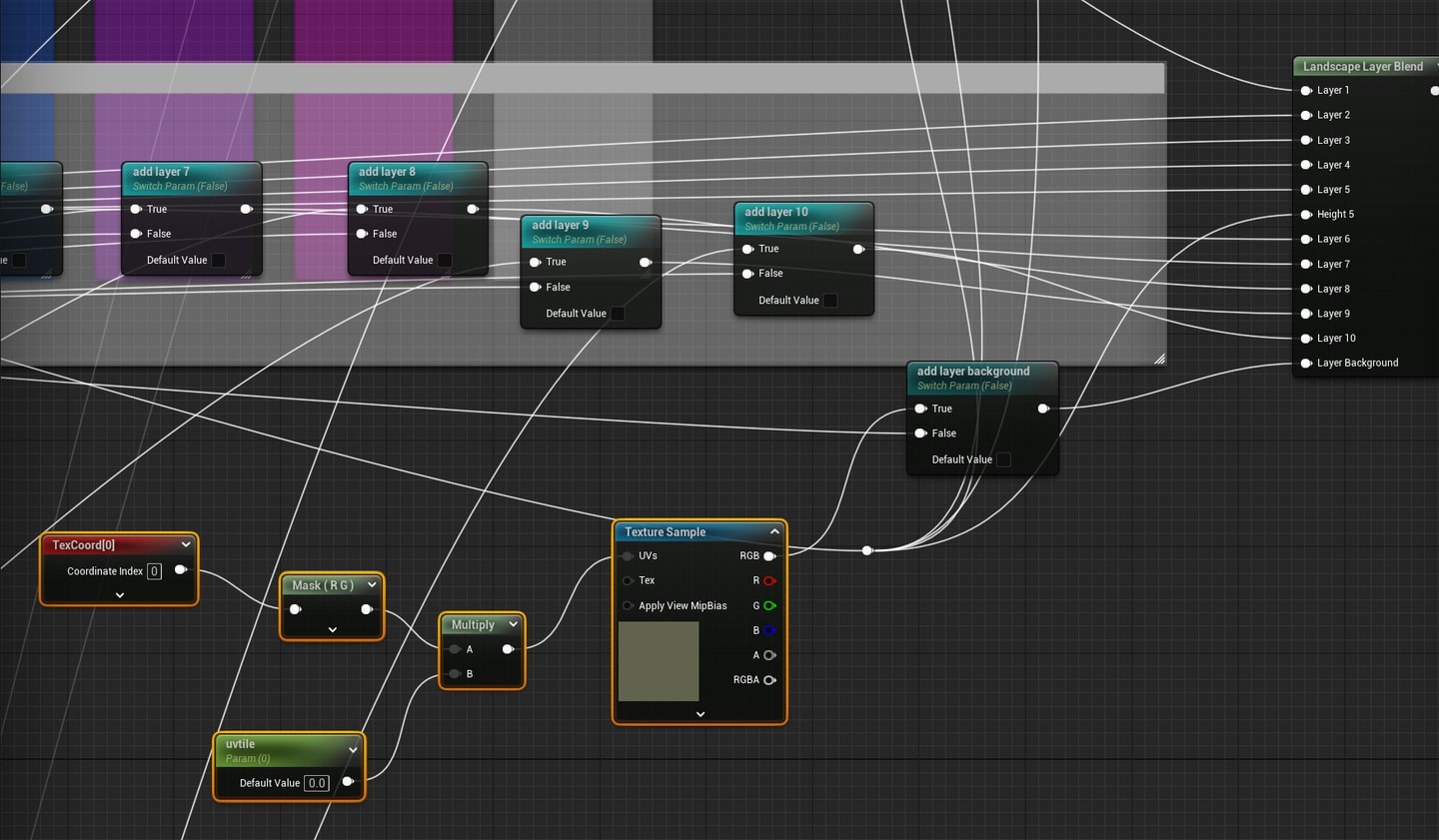
Task: Click add layer 9 output pin
Action: (646, 263)
